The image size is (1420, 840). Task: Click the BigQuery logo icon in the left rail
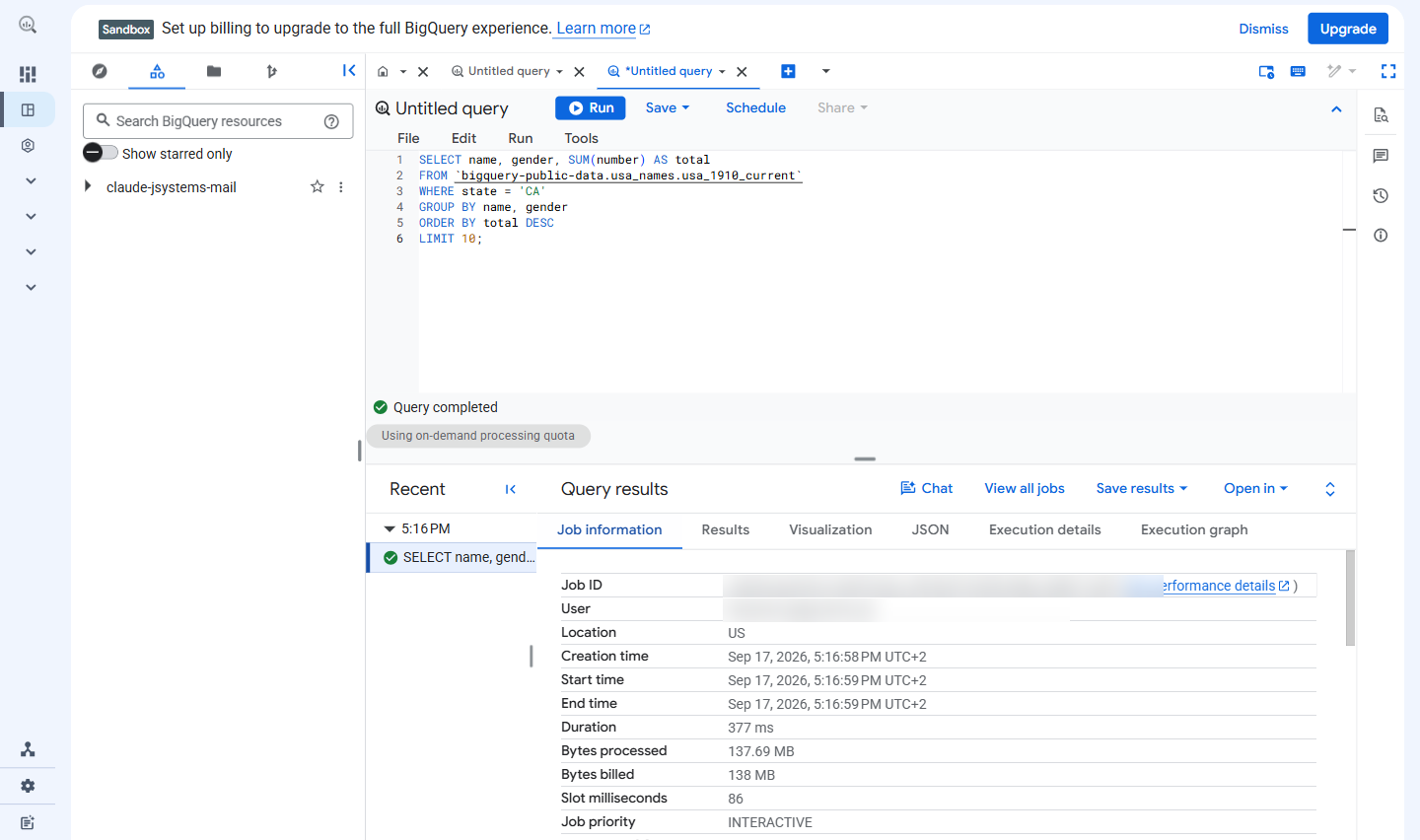pyautogui.click(x=28, y=25)
